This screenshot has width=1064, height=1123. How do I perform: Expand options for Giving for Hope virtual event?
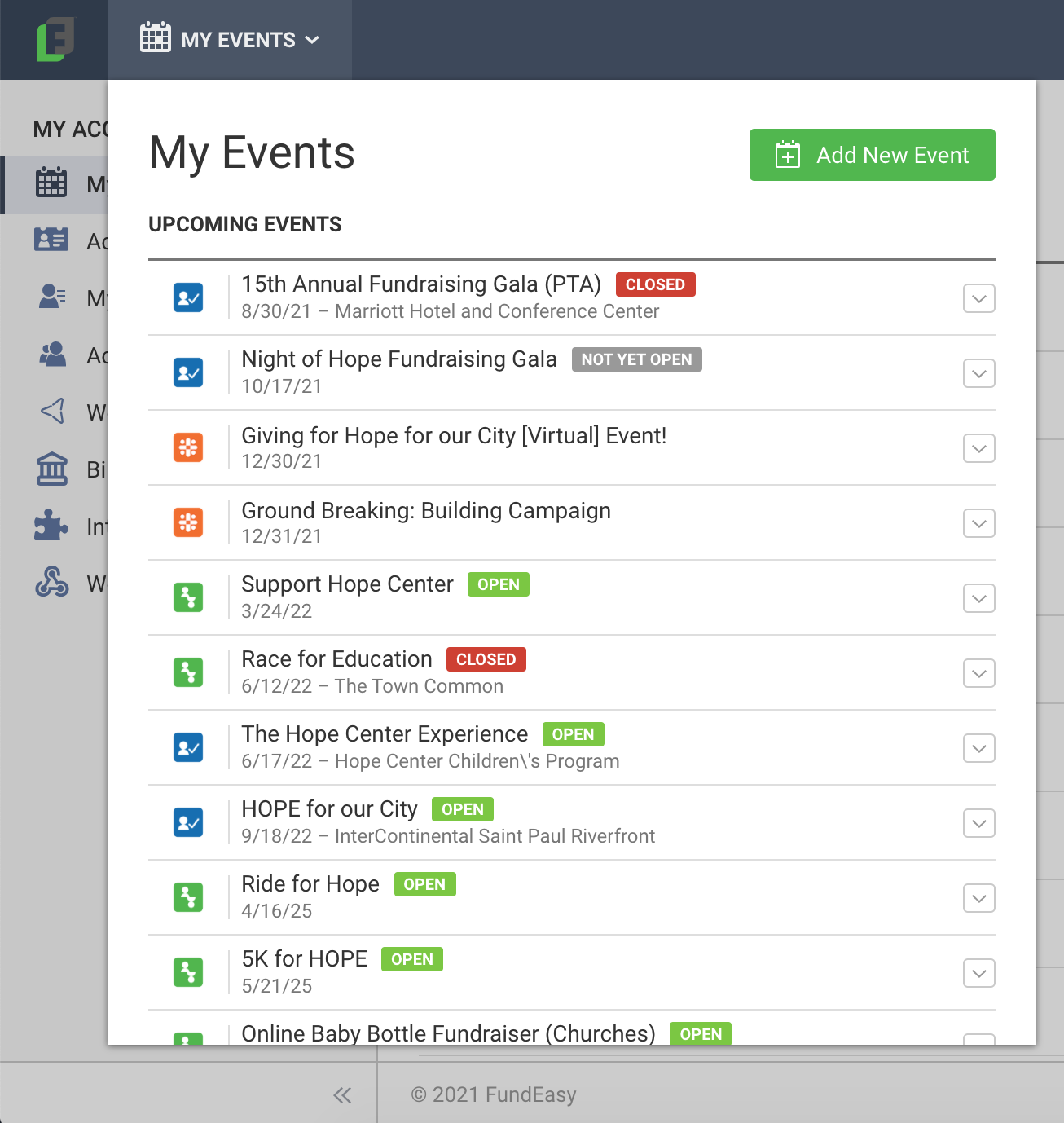point(979,448)
